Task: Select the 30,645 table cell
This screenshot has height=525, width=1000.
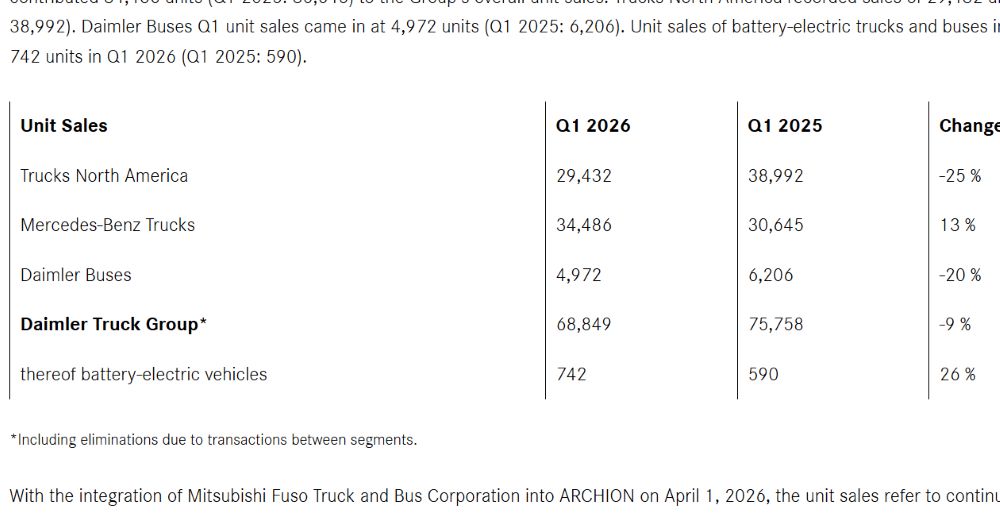Action: [776, 225]
